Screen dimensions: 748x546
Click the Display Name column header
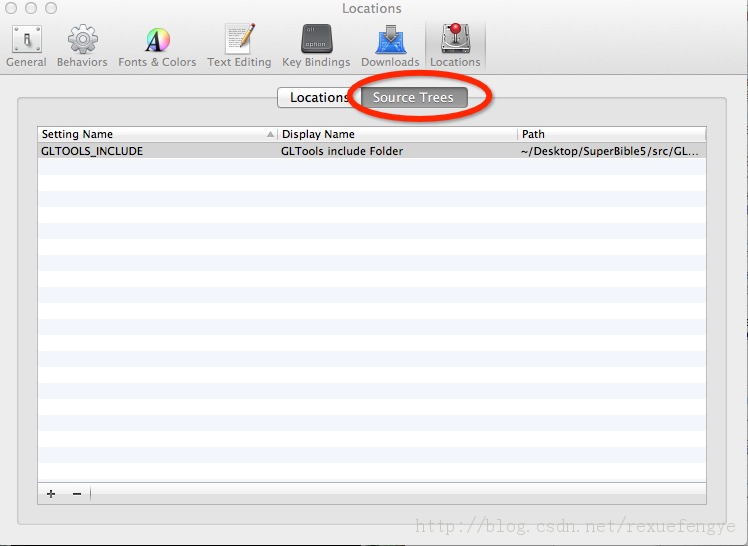point(398,134)
